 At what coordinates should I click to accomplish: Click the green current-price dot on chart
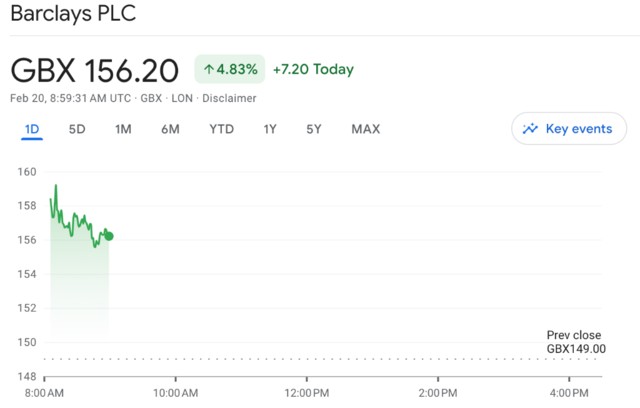point(109,236)
